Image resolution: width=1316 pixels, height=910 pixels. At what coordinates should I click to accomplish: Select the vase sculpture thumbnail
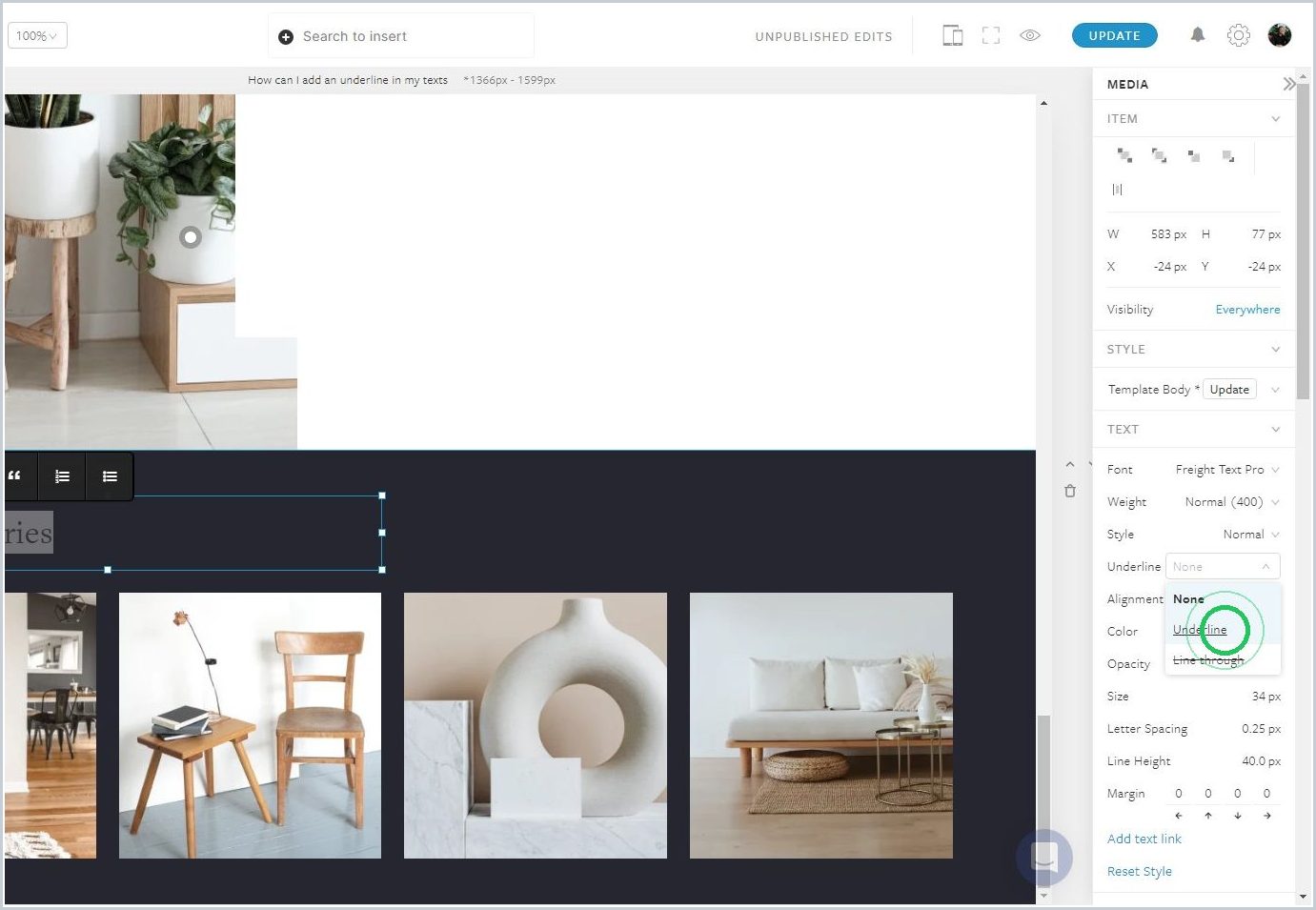coord(536,725)
